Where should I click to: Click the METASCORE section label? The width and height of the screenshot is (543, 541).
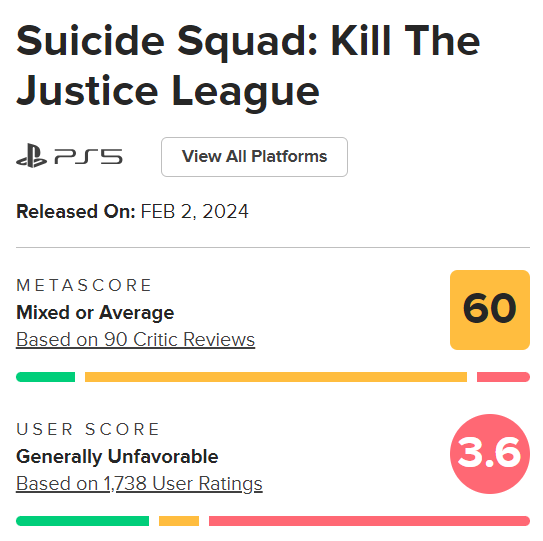[x=84, y=285]
